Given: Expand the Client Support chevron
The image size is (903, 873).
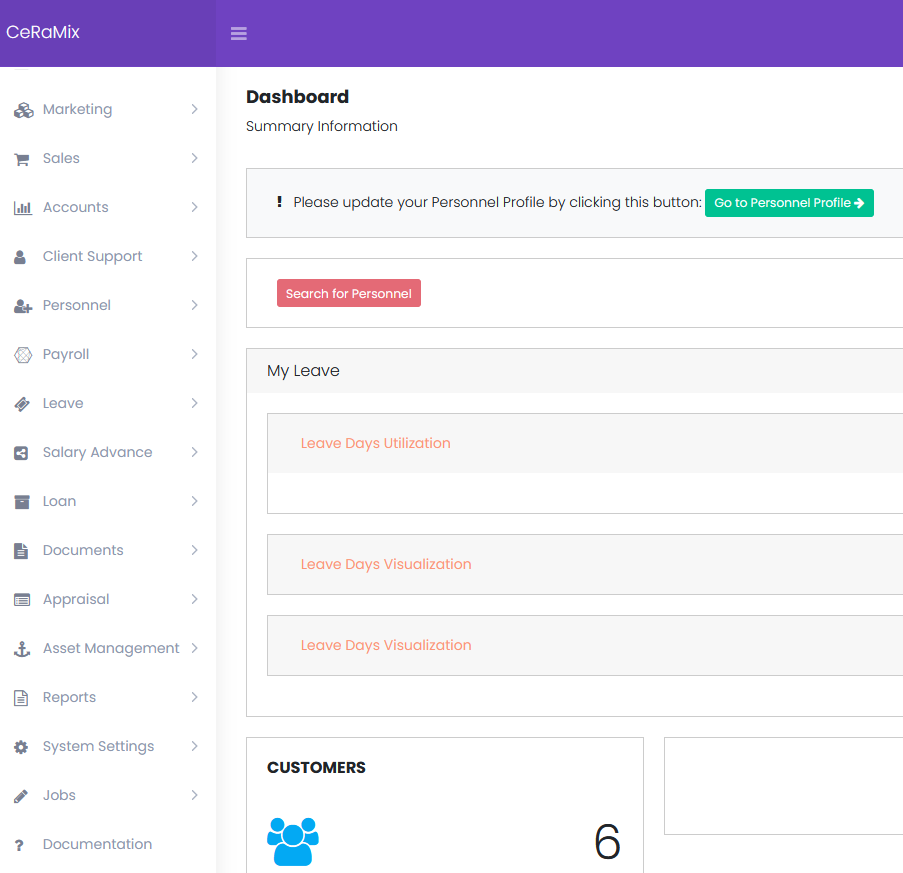Looking at the screenshot, I should point(195,256).
